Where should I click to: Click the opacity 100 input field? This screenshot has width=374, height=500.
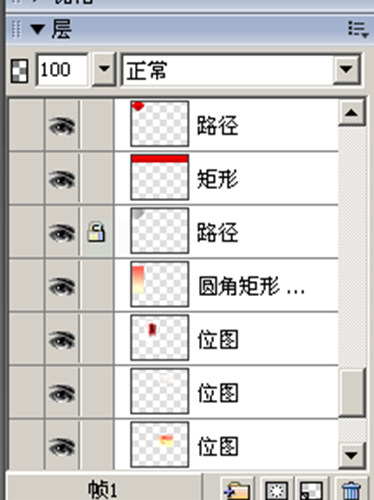[62, 70]
